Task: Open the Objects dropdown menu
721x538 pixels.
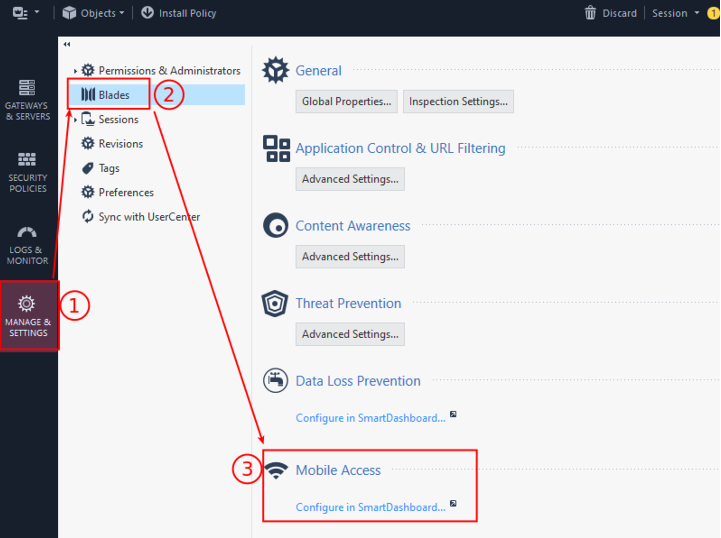Action: [94, 13]
